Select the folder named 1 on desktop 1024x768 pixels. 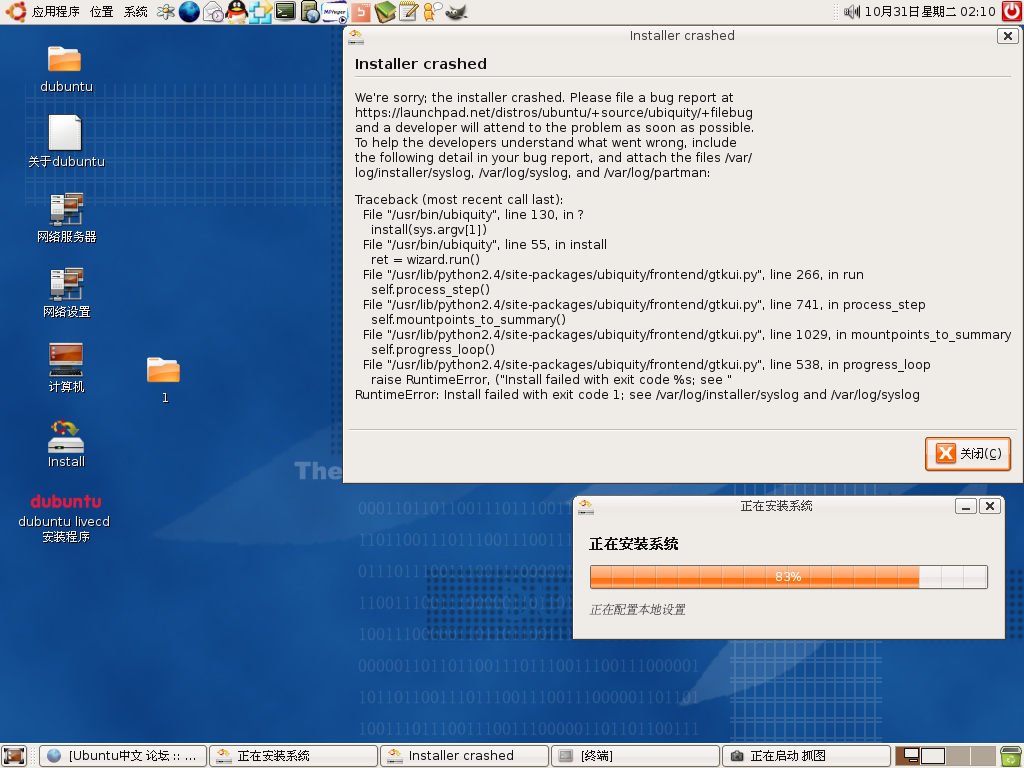(163, 379)
